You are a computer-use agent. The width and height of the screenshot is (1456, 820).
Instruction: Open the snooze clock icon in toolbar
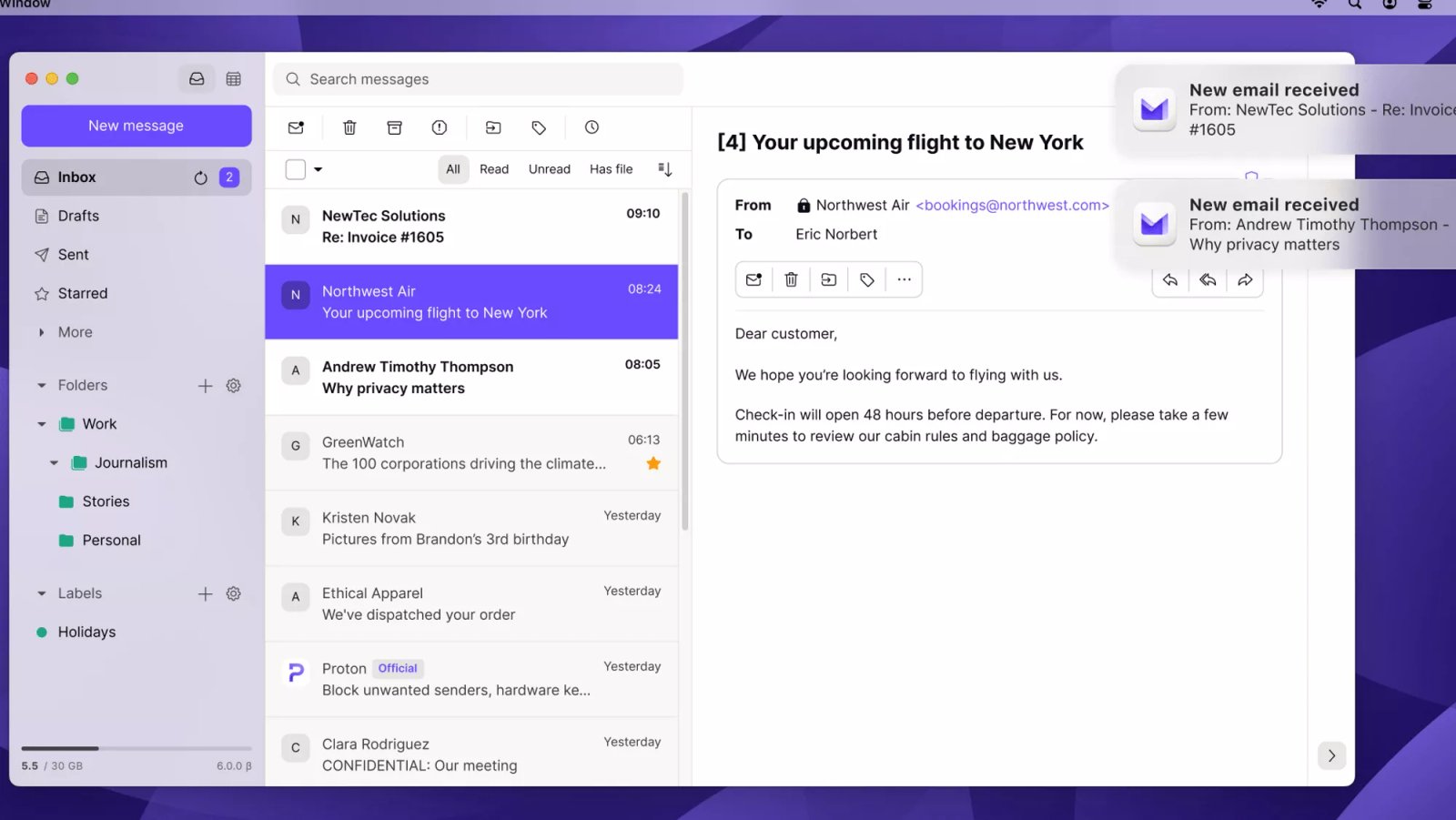pyautogui.click(x=591, y=127)
